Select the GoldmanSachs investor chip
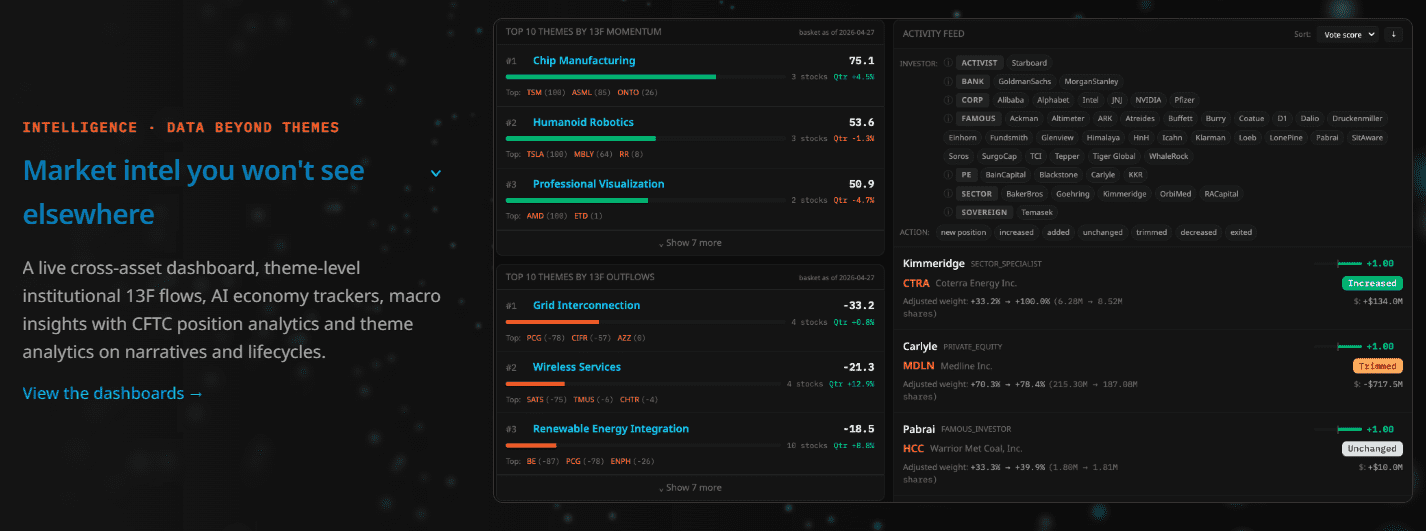Image resolution: width=1426 pixels, height=531 pixels. (1024, 82)
